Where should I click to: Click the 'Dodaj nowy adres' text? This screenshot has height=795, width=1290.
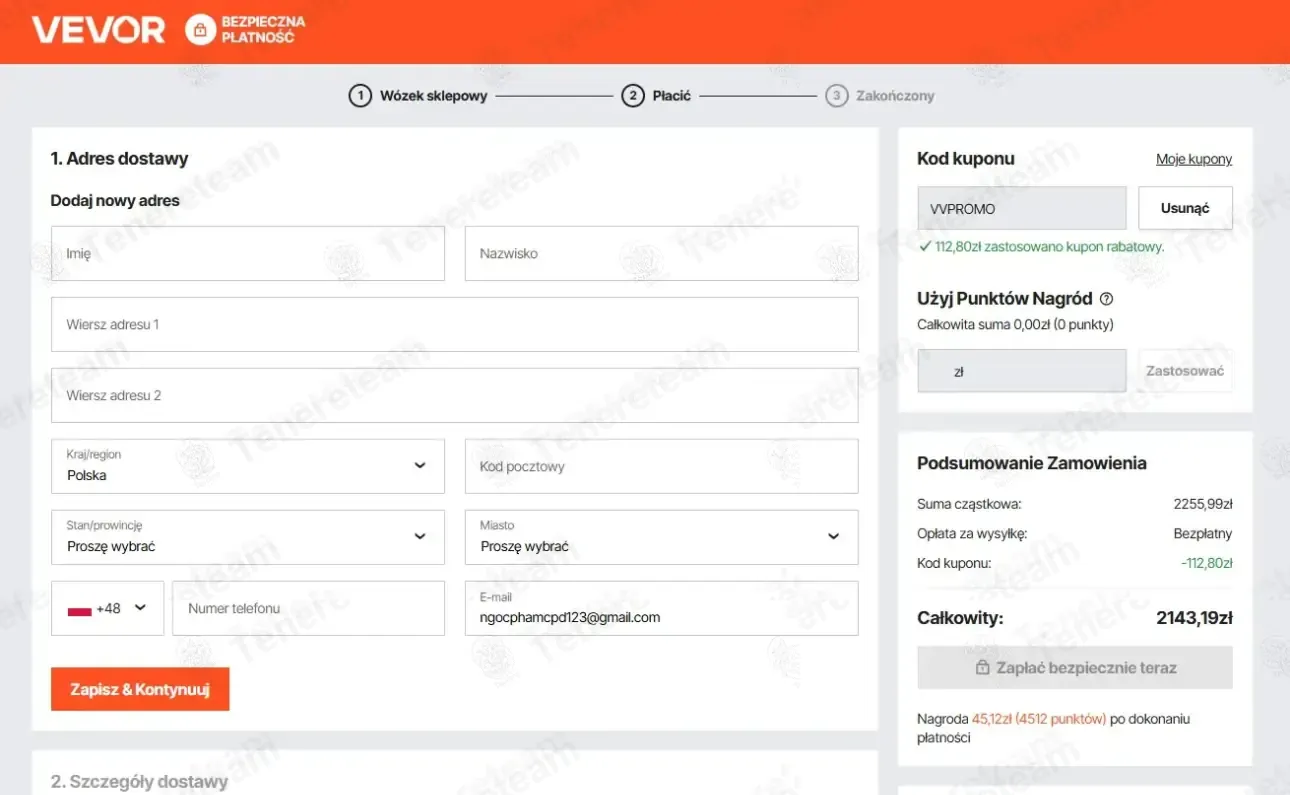click(x=115, y=200)
